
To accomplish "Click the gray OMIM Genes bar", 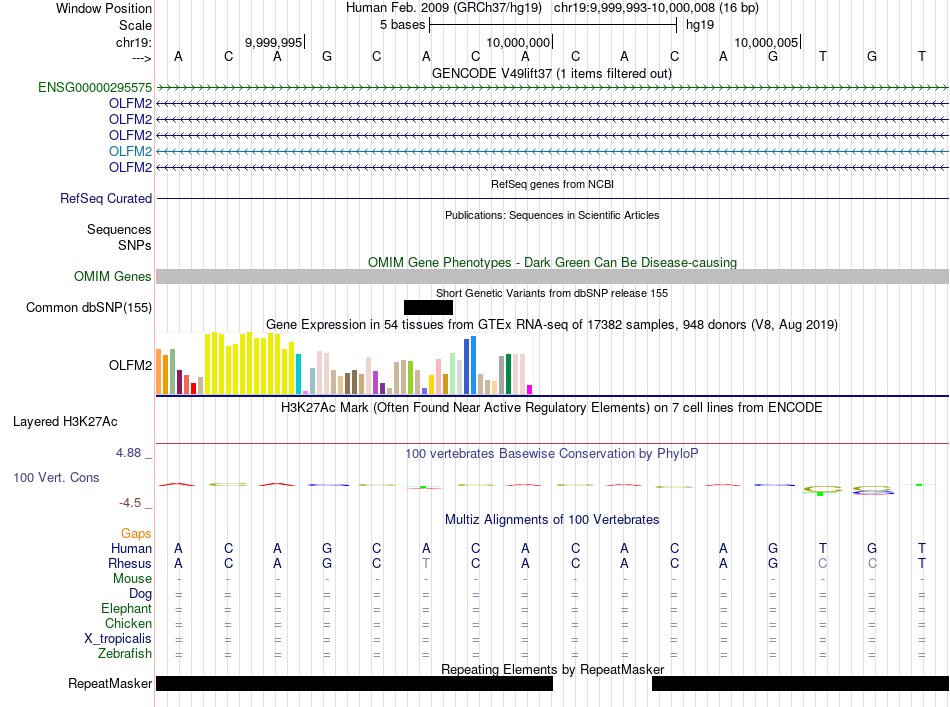I will click(x=552, y=276).
